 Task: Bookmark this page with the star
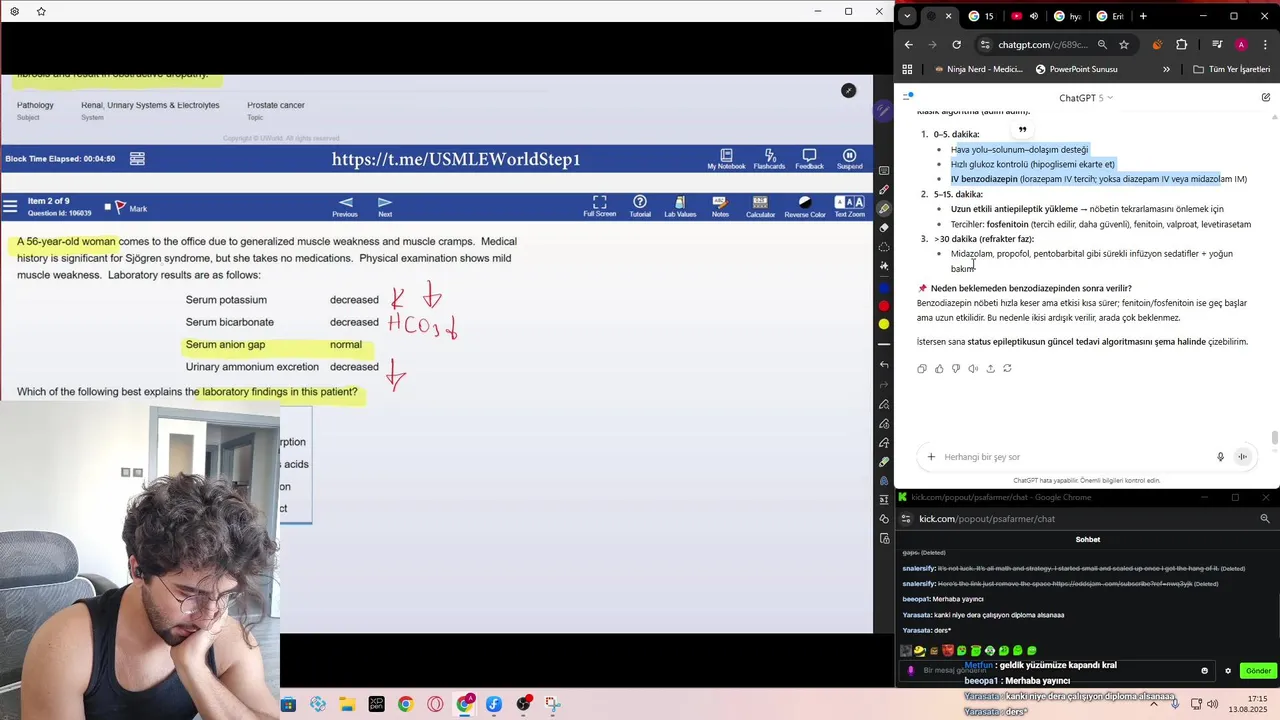coord(1124,45)
